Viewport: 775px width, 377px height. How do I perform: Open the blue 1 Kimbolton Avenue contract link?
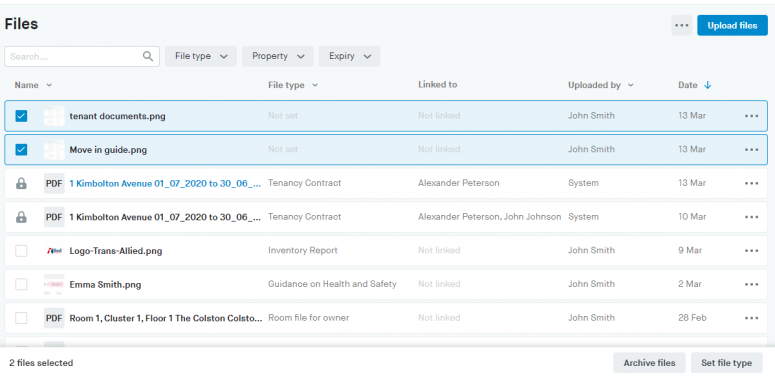tap(165, 183)
